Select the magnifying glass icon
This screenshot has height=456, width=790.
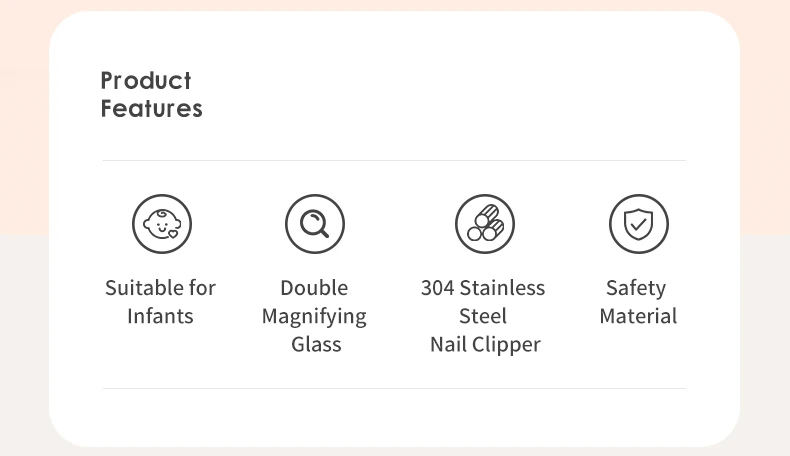315,224
